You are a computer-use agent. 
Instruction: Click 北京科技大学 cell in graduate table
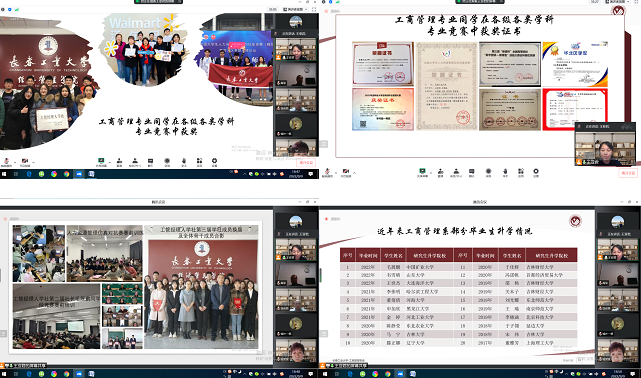[x=540, y=317]
